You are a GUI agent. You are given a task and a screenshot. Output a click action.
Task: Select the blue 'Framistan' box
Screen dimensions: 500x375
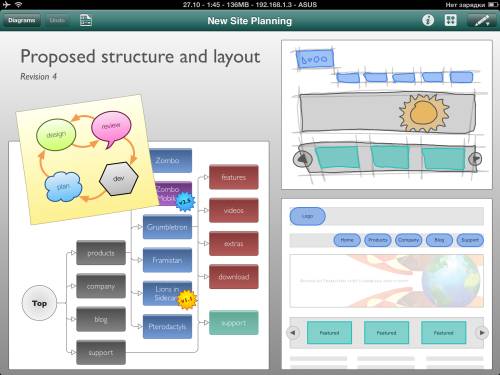point(167,260)
